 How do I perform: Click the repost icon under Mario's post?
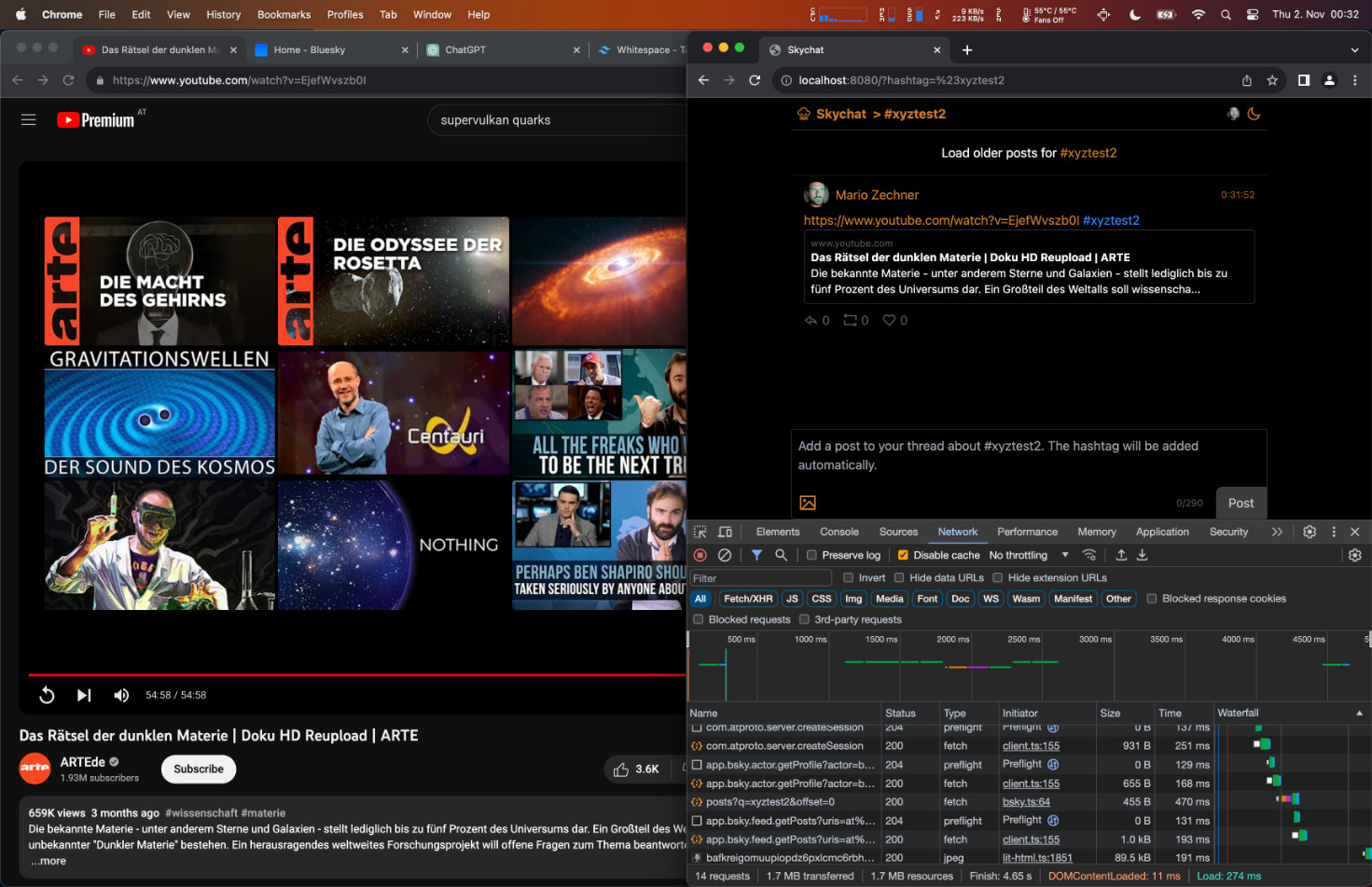(850, 320)
